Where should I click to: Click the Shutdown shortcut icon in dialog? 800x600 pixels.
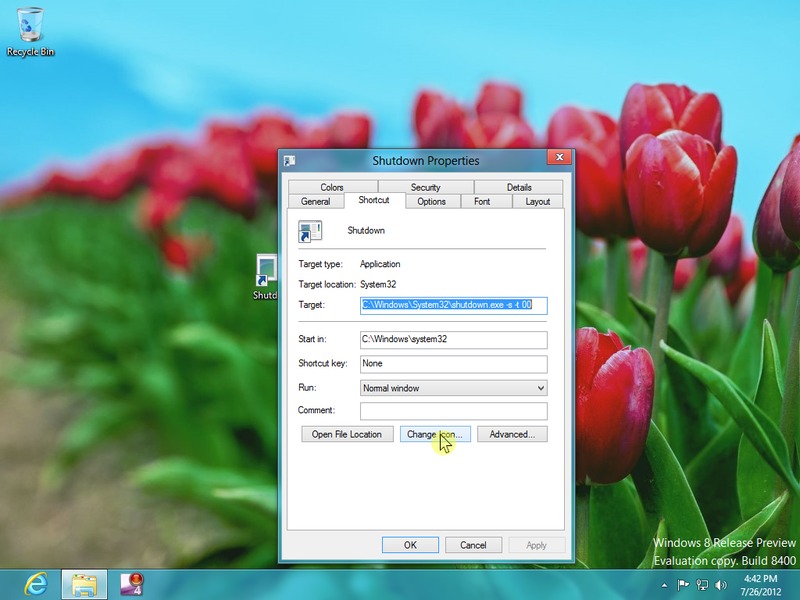310,232
